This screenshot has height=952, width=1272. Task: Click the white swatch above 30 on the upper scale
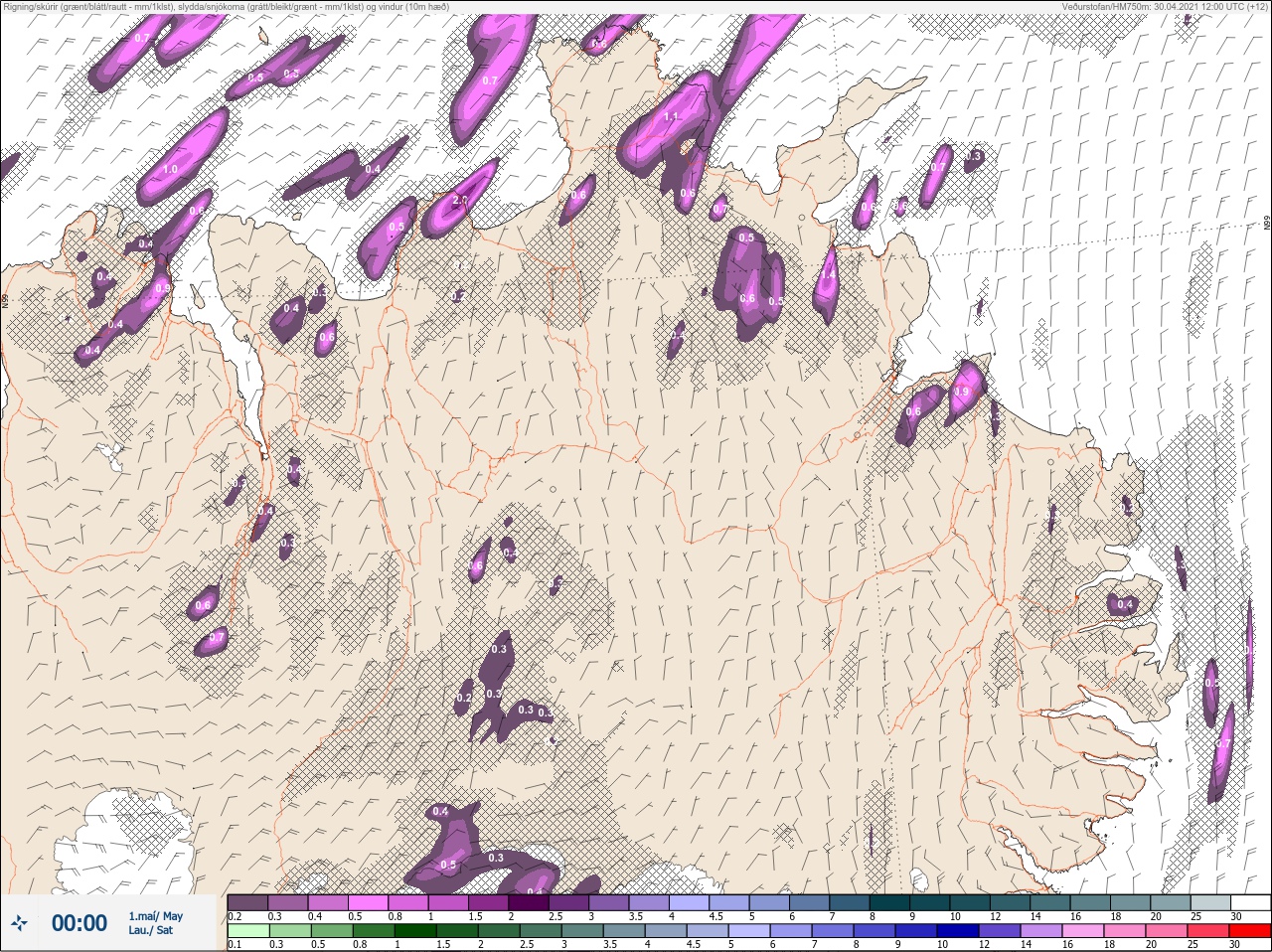pos(1251,902)
